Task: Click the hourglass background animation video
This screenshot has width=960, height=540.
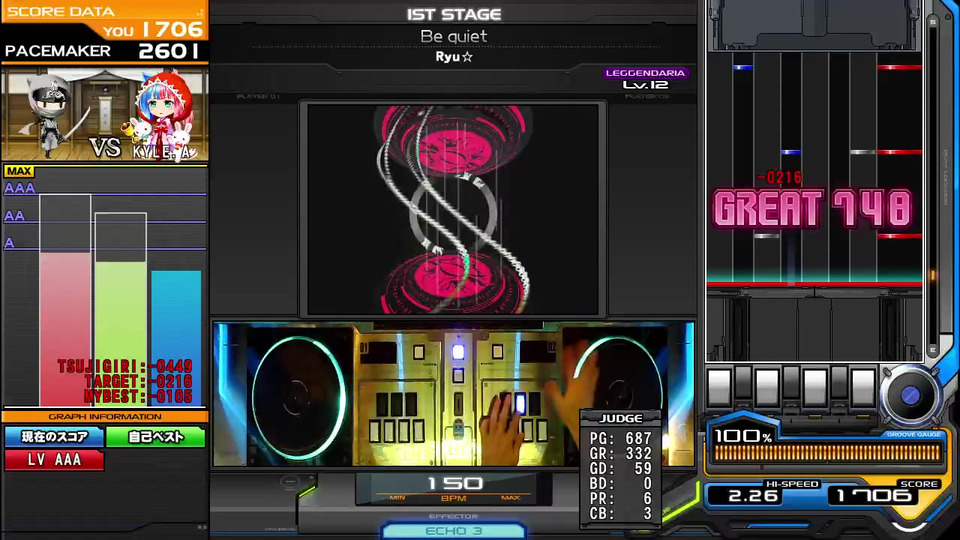Action: click(x=453, y=209)
